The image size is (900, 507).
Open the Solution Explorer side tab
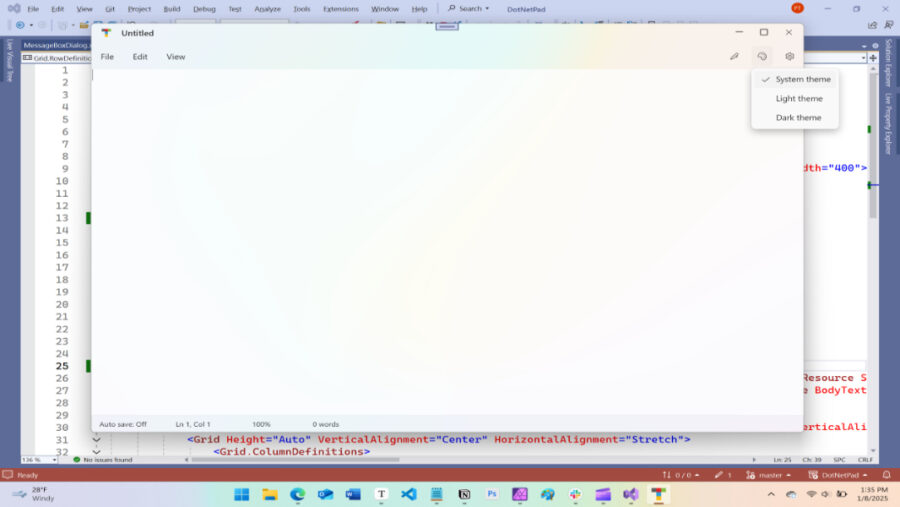coord(889,63)
